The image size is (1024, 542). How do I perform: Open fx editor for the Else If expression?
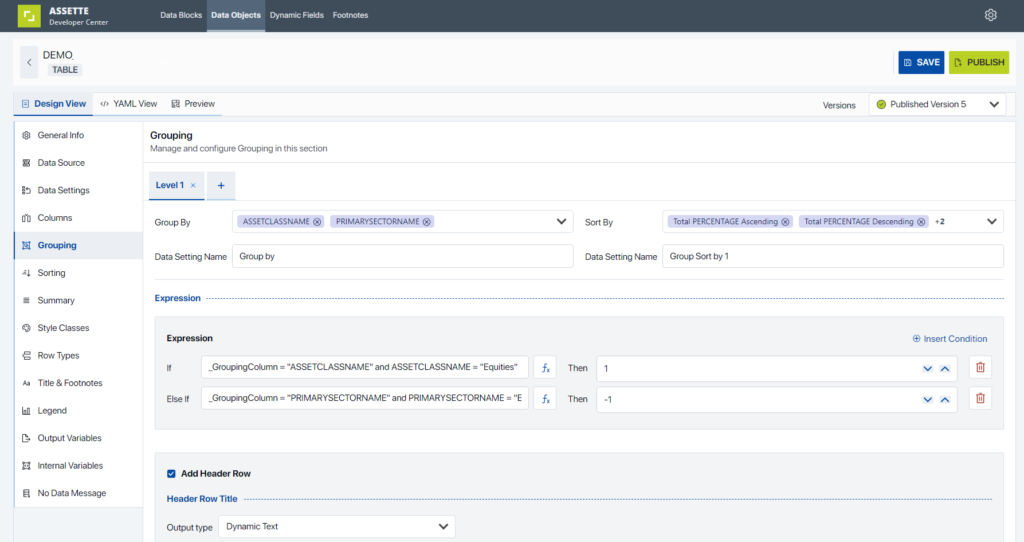coord(545,399)
